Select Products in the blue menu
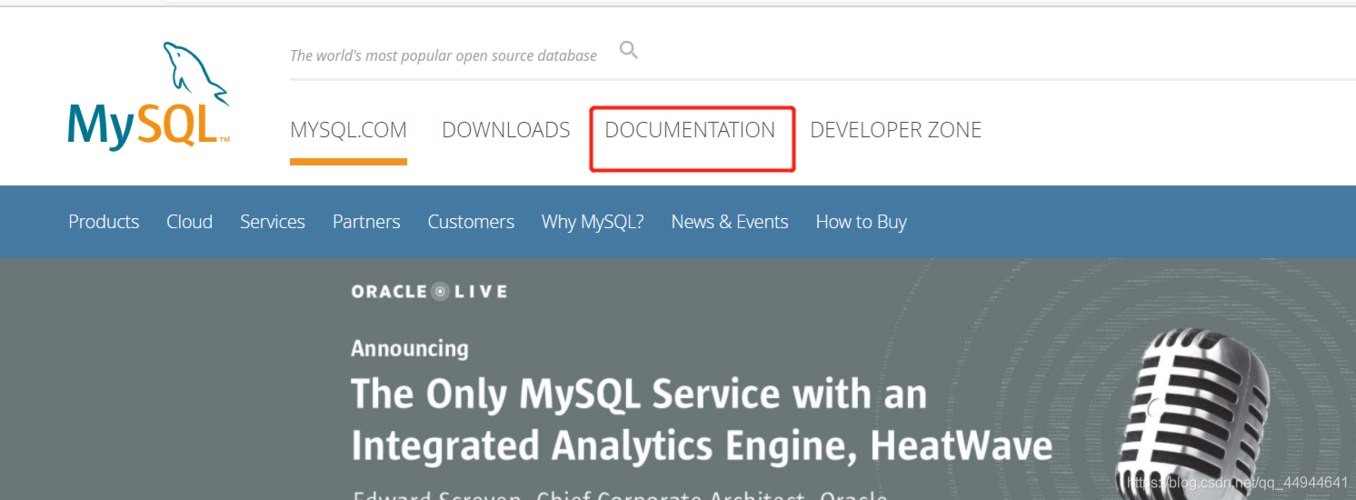 coord(104,222)
